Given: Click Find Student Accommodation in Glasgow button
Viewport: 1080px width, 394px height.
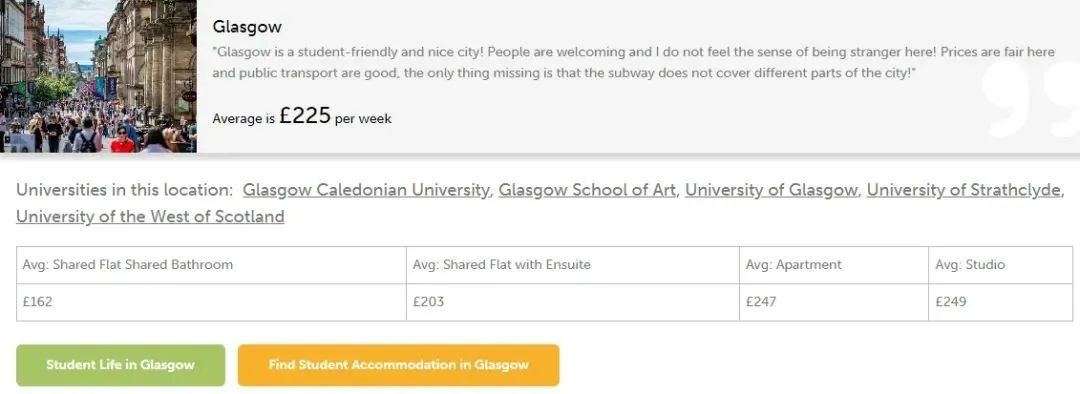Looking at the screenshot, I should coord(399,365).
